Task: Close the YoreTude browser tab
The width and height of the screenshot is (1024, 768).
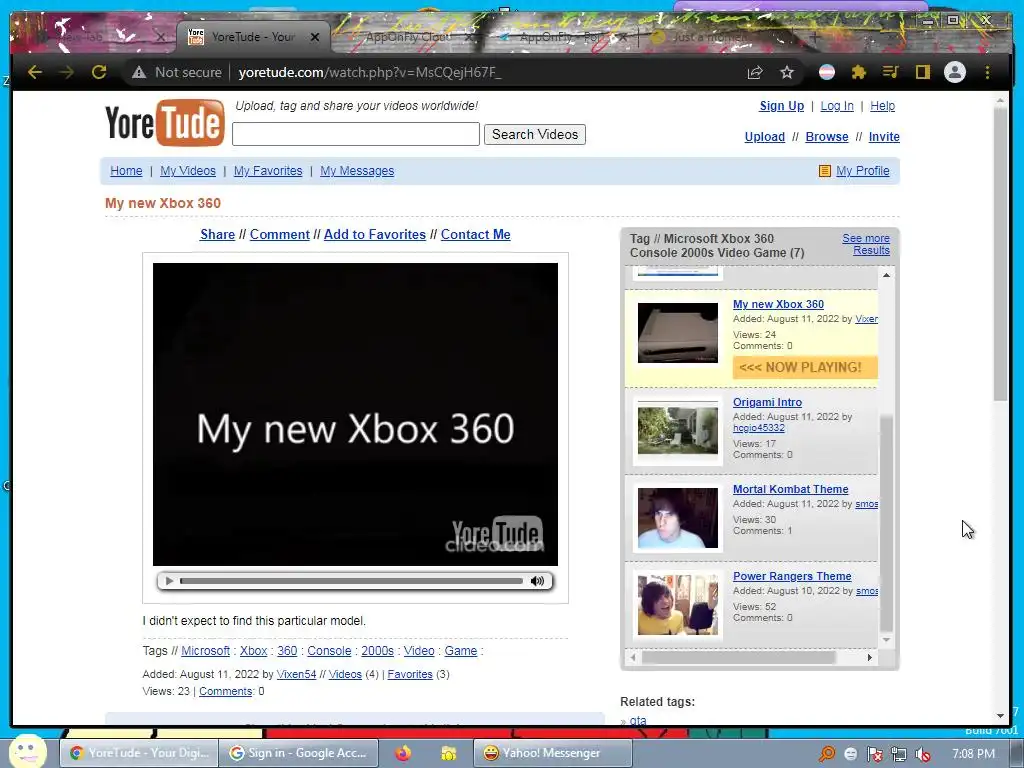Action: (x=315, y=37)
